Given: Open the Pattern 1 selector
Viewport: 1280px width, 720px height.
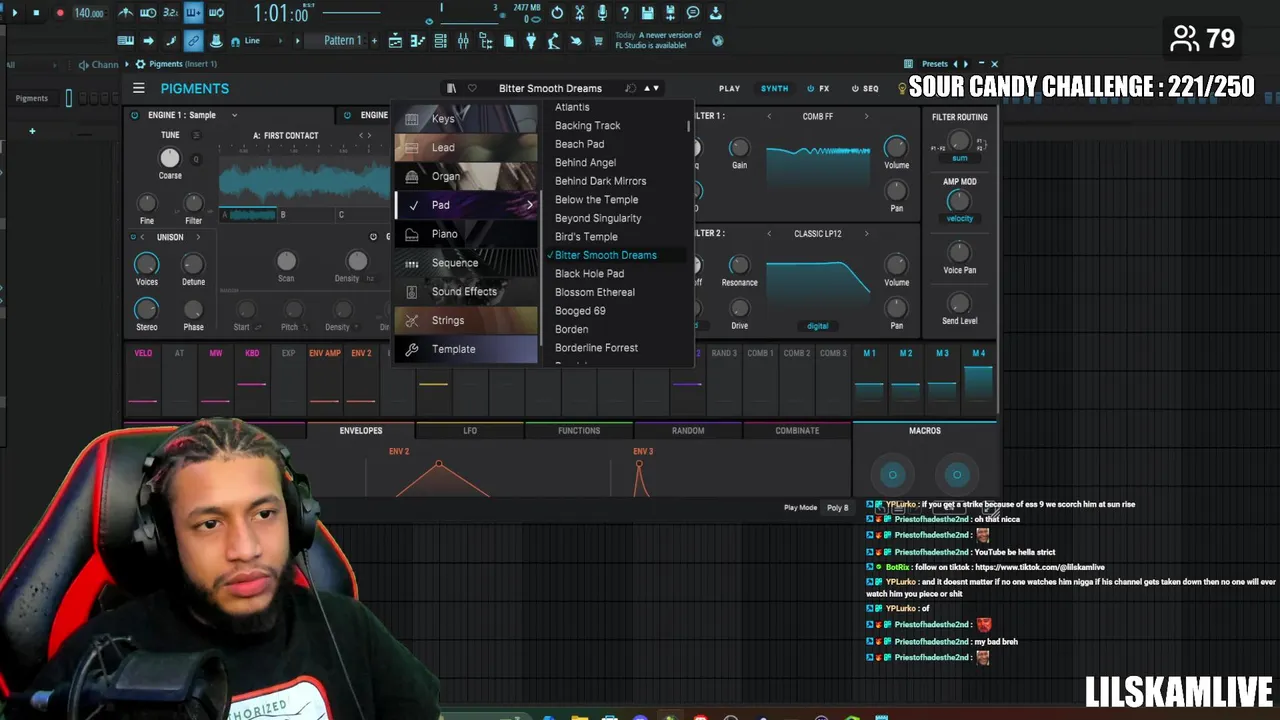Looking at the screenshot, I should pyautogui.click(x=343, y=41).
